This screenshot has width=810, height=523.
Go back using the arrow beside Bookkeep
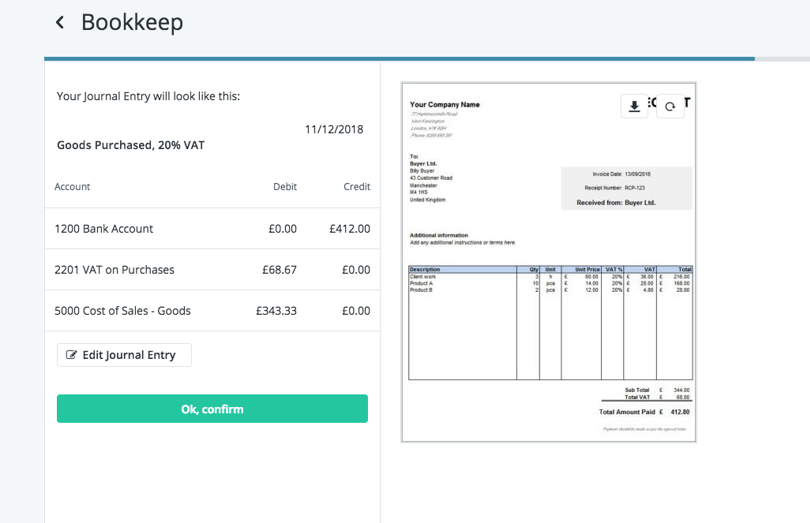[x=60, y=22]
